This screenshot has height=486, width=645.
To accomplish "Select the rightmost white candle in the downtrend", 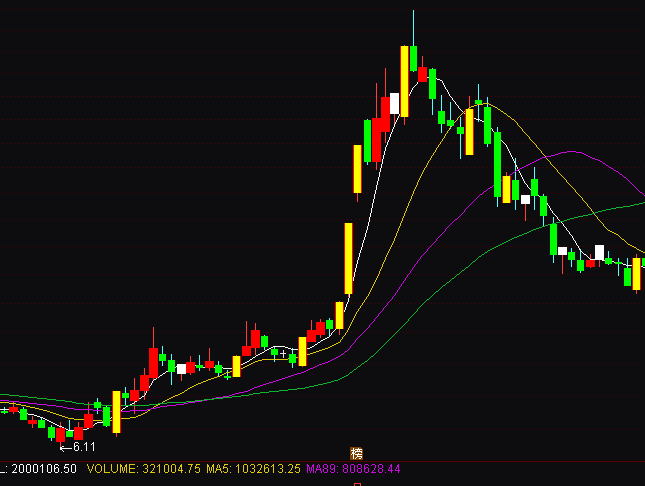I will tap(600, 251).
